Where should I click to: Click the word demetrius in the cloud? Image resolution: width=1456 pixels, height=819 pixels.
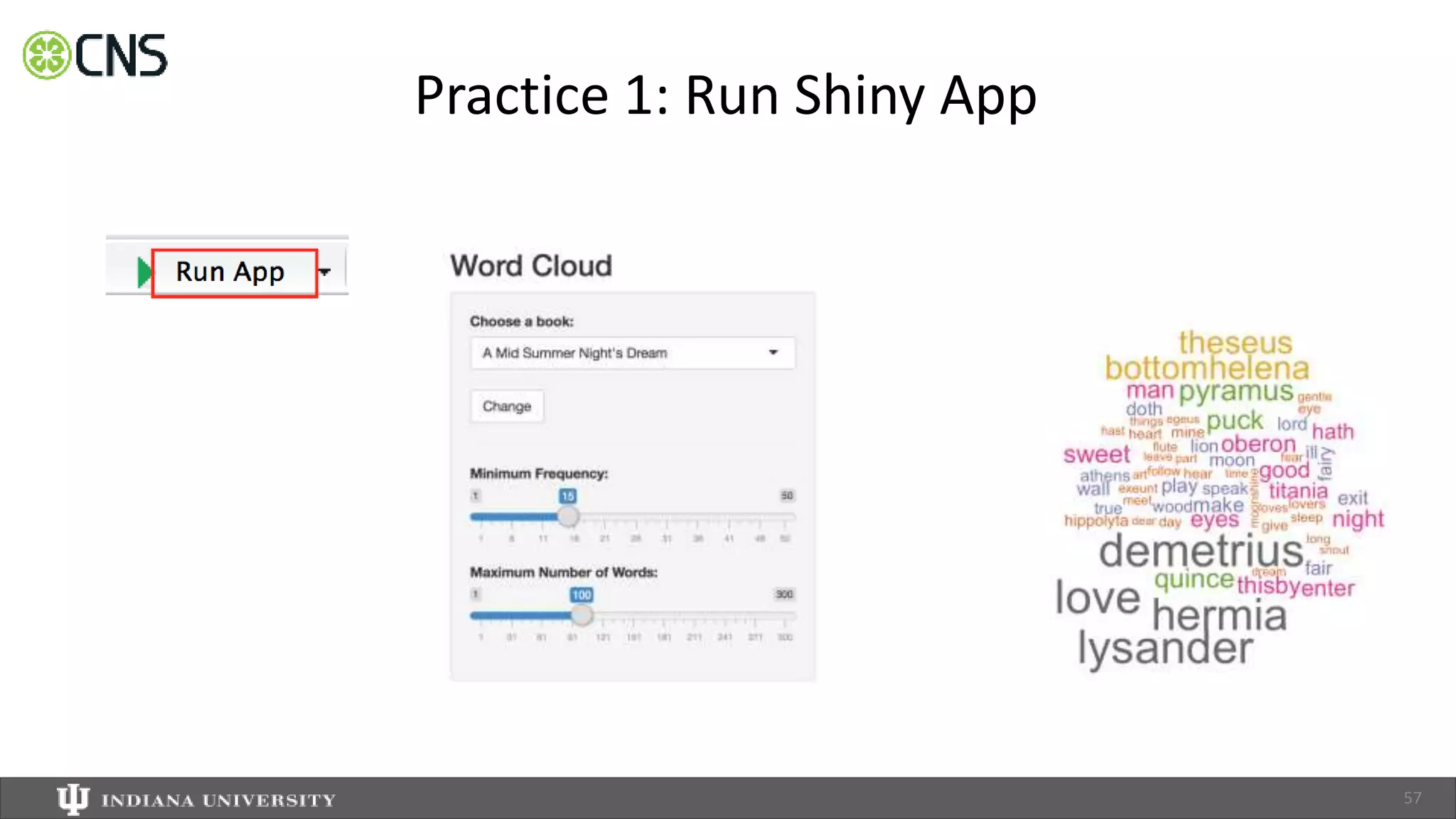pos(1201,551)
